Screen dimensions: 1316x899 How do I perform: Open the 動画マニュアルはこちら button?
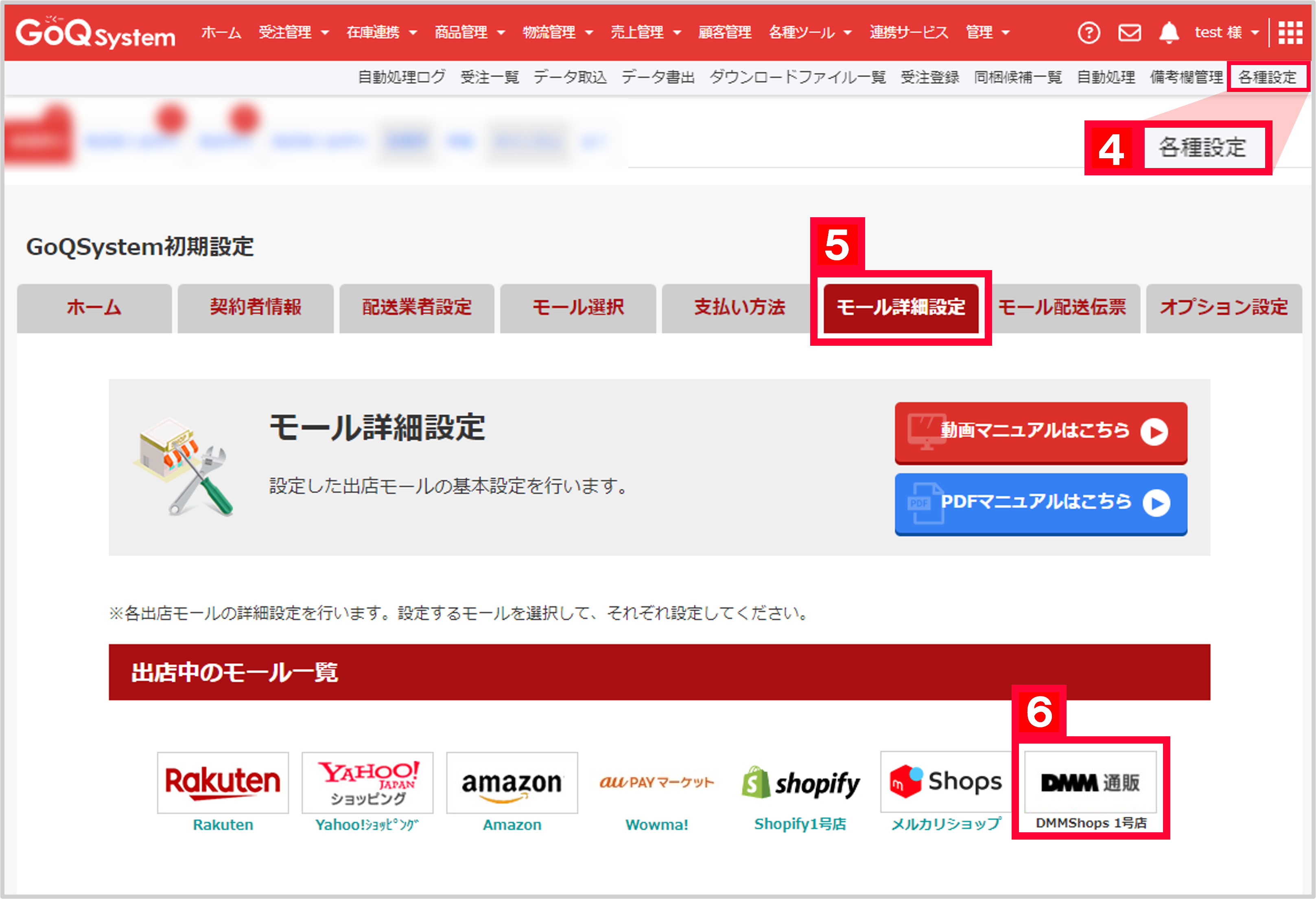click(x=1040, y=431)
